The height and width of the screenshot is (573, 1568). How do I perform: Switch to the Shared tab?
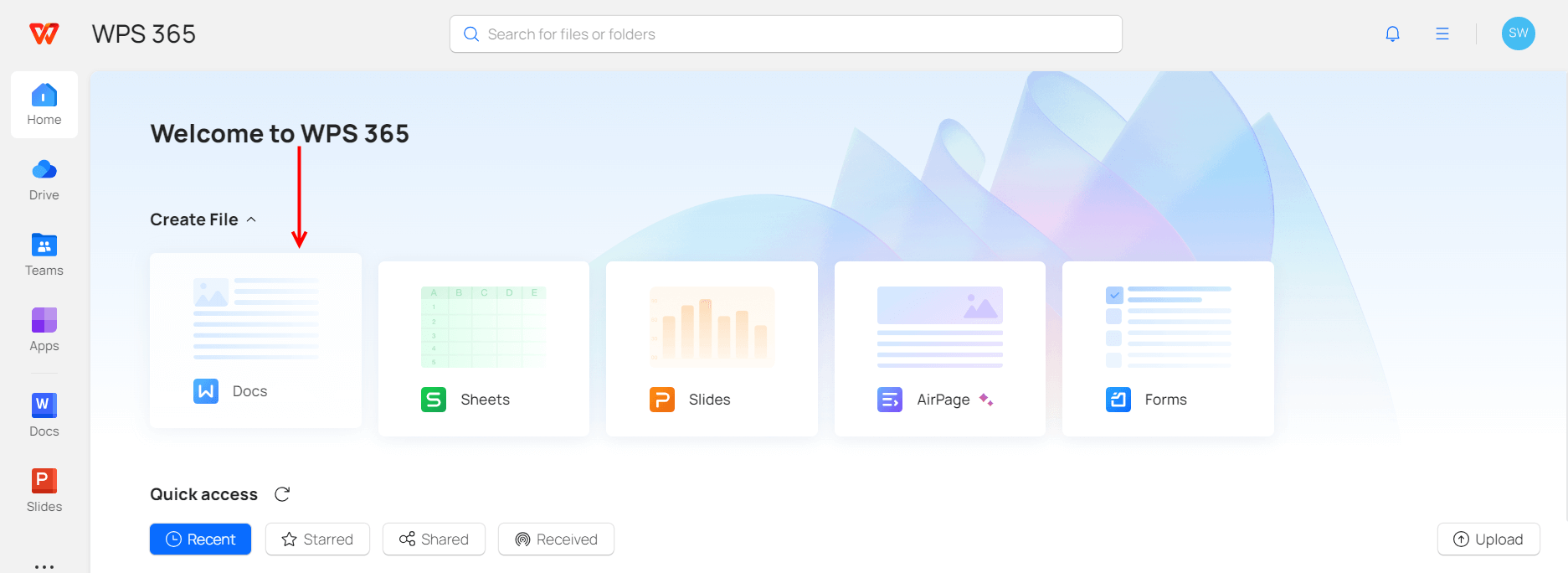pyautogui.click(x=434, y=539)
